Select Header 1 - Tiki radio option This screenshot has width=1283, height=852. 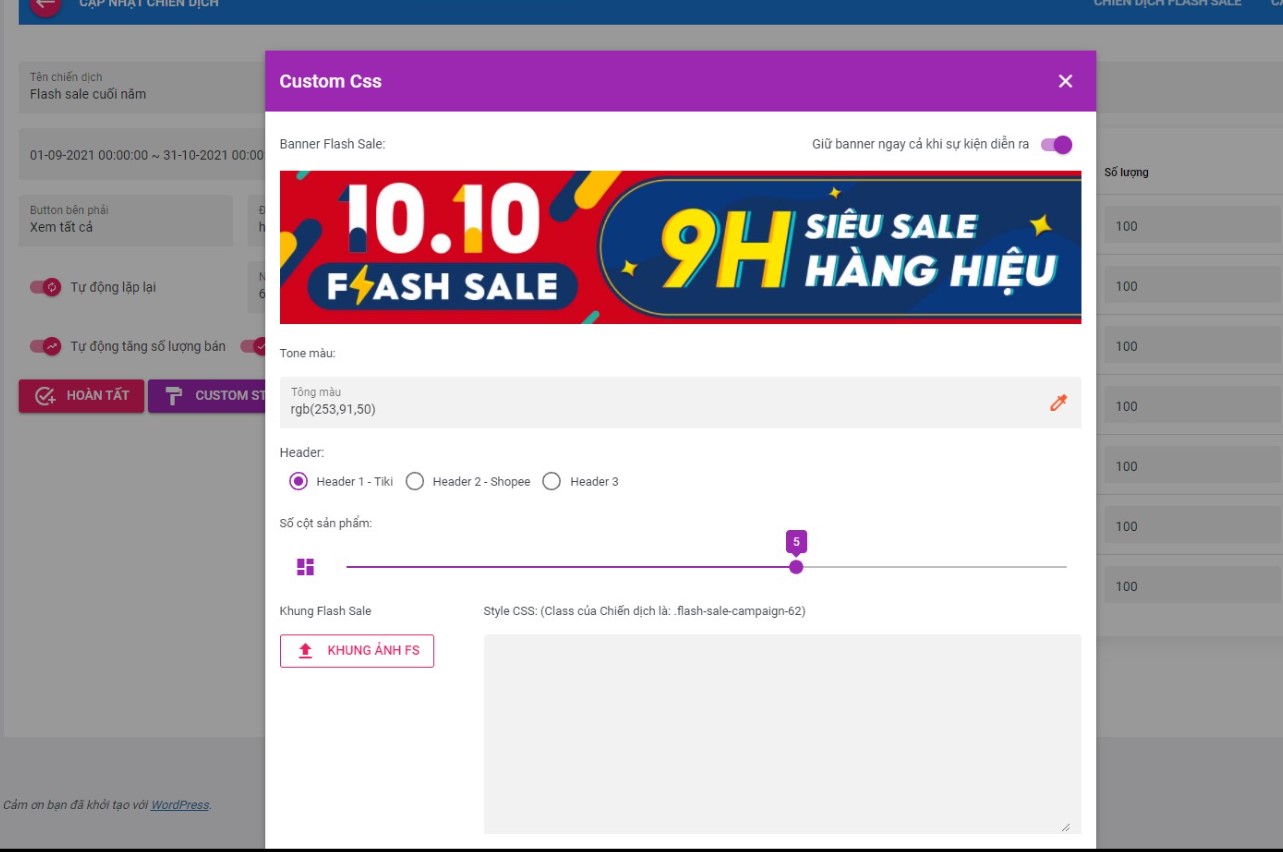click(x=298, y=481)
